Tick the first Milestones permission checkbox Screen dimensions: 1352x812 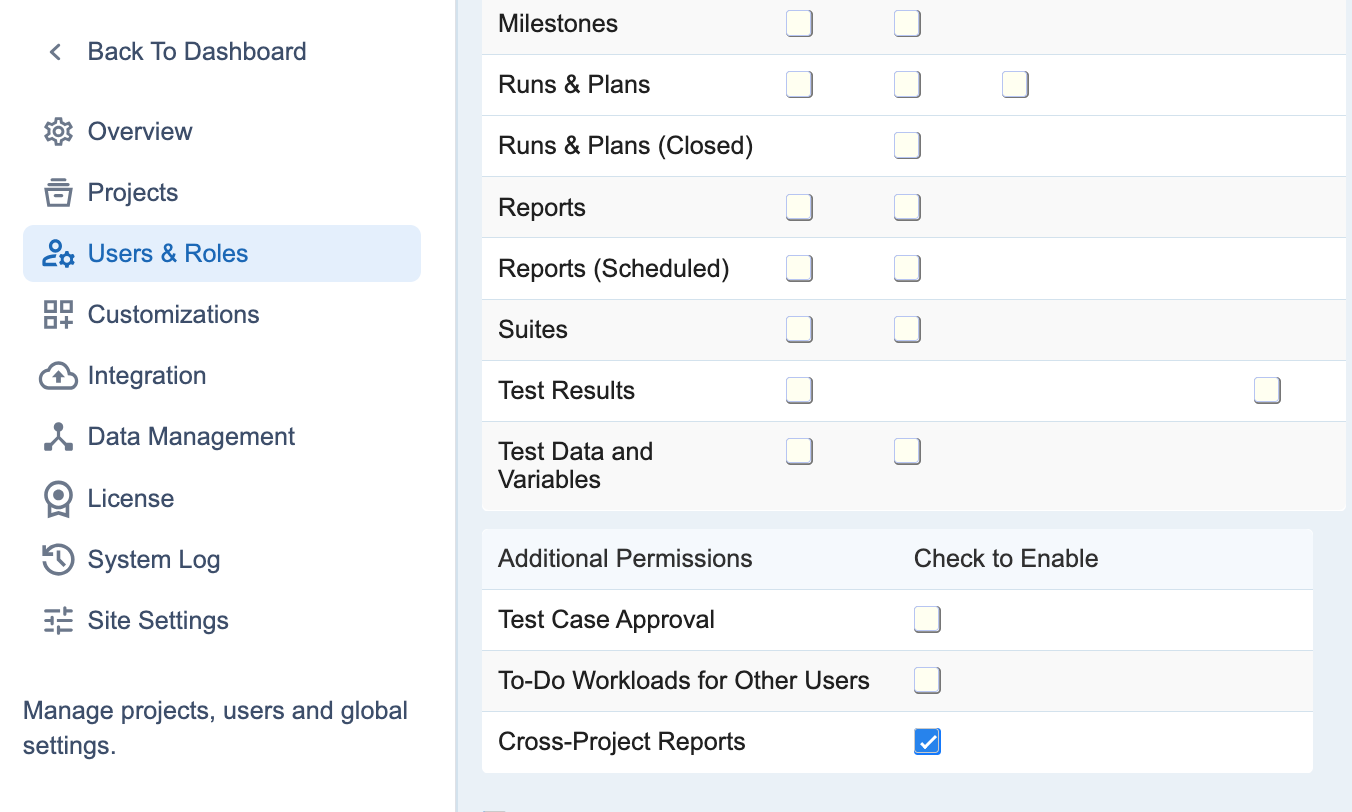(x=799, y=23)
